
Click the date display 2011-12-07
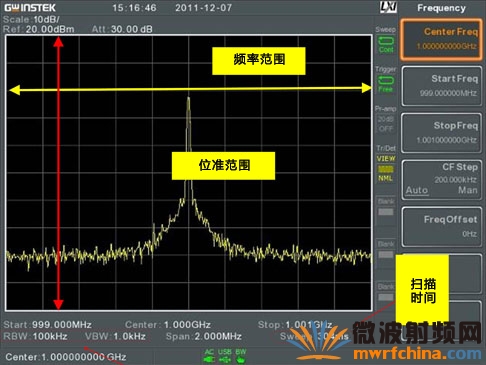coord(204,8)
